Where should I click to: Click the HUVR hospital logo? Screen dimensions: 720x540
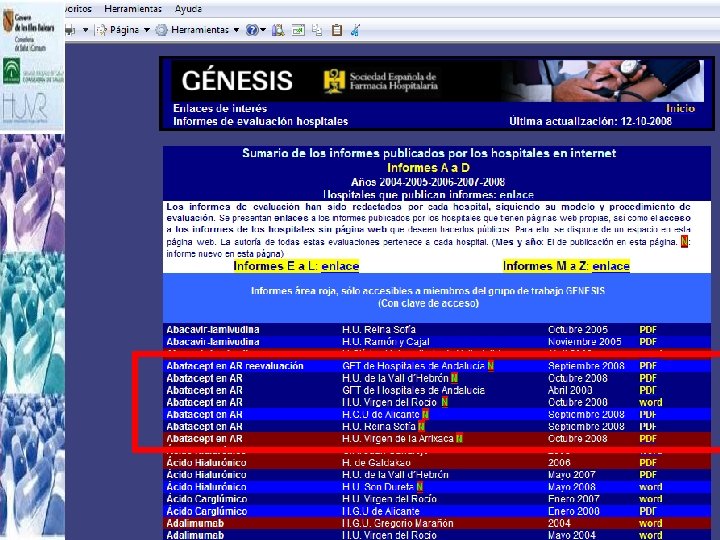(25, 108)
